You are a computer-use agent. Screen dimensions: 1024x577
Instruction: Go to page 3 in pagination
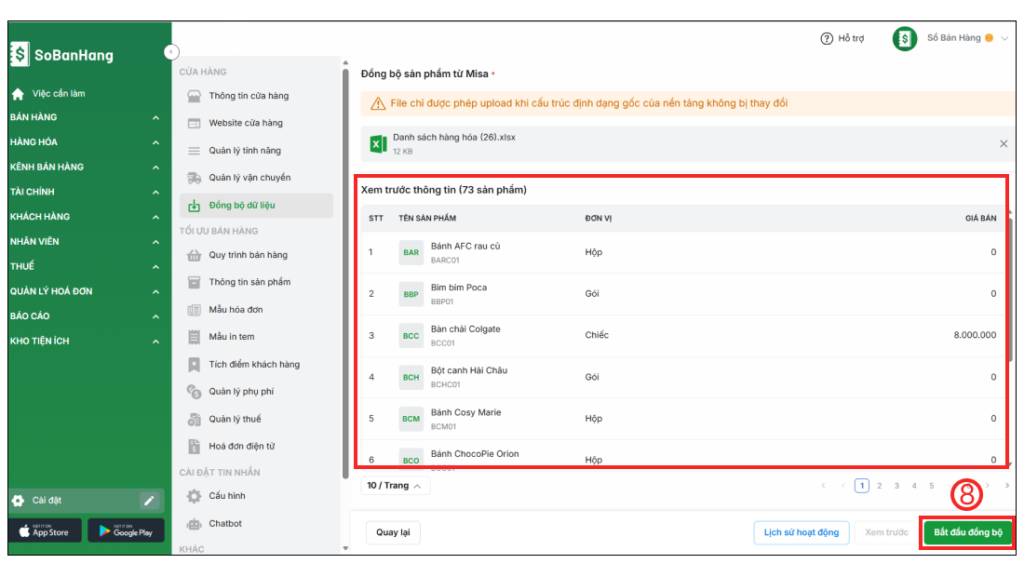tap(897, 486)
